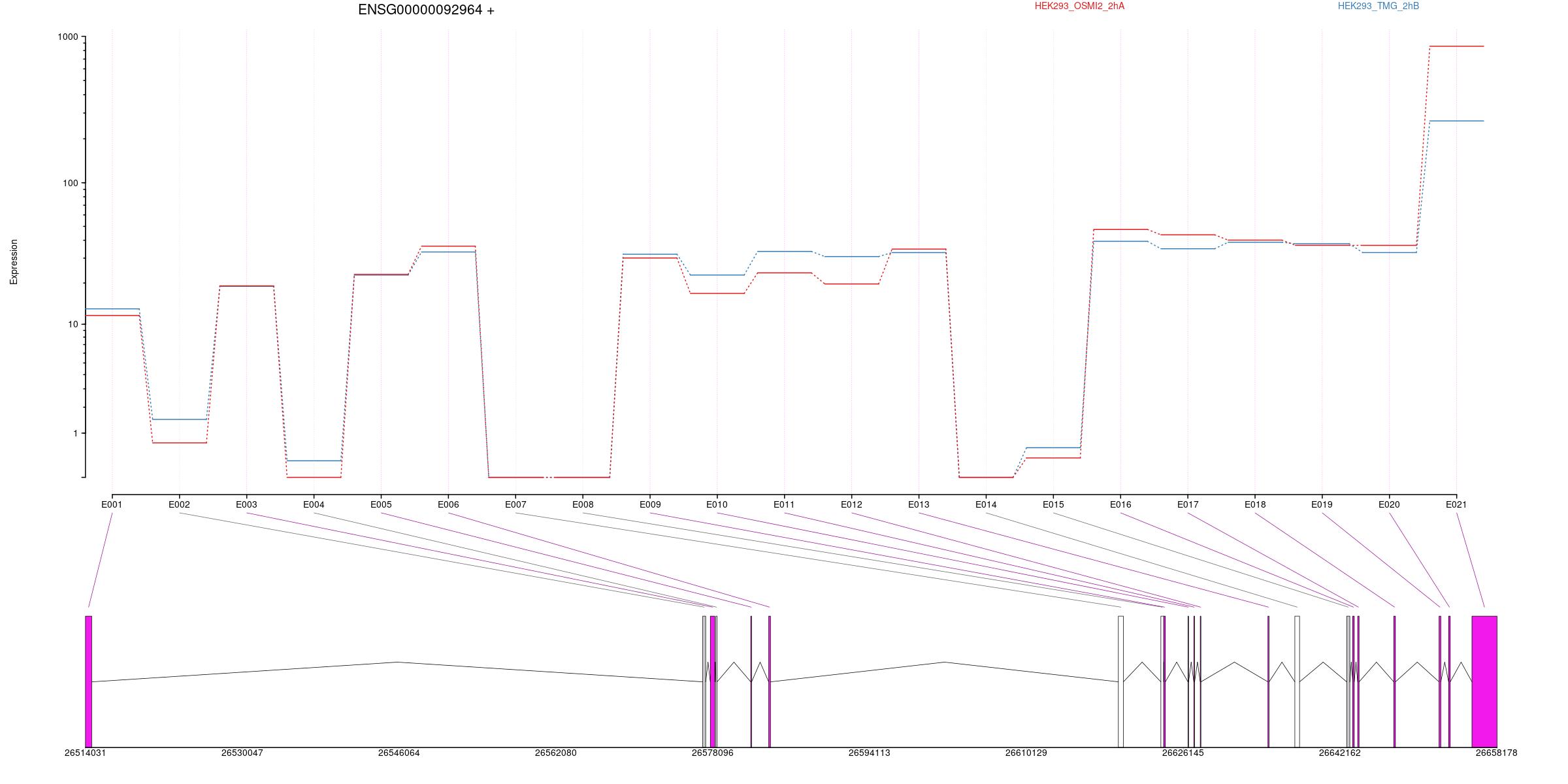1568x784 pixels.
Task: Click the first magenta exon block at gene start
Action: pos(89,681)
